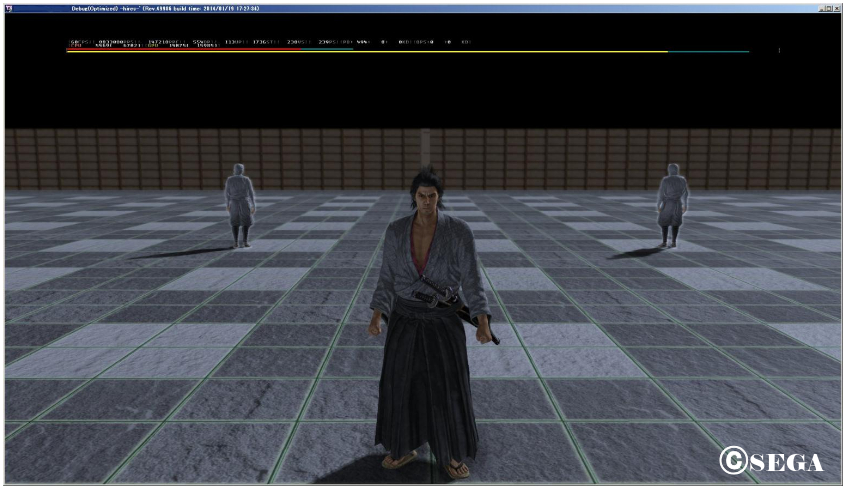Screen dimensions: 845x492
Task: Minimize the Debug(Optimized) window
Action: 820,8
